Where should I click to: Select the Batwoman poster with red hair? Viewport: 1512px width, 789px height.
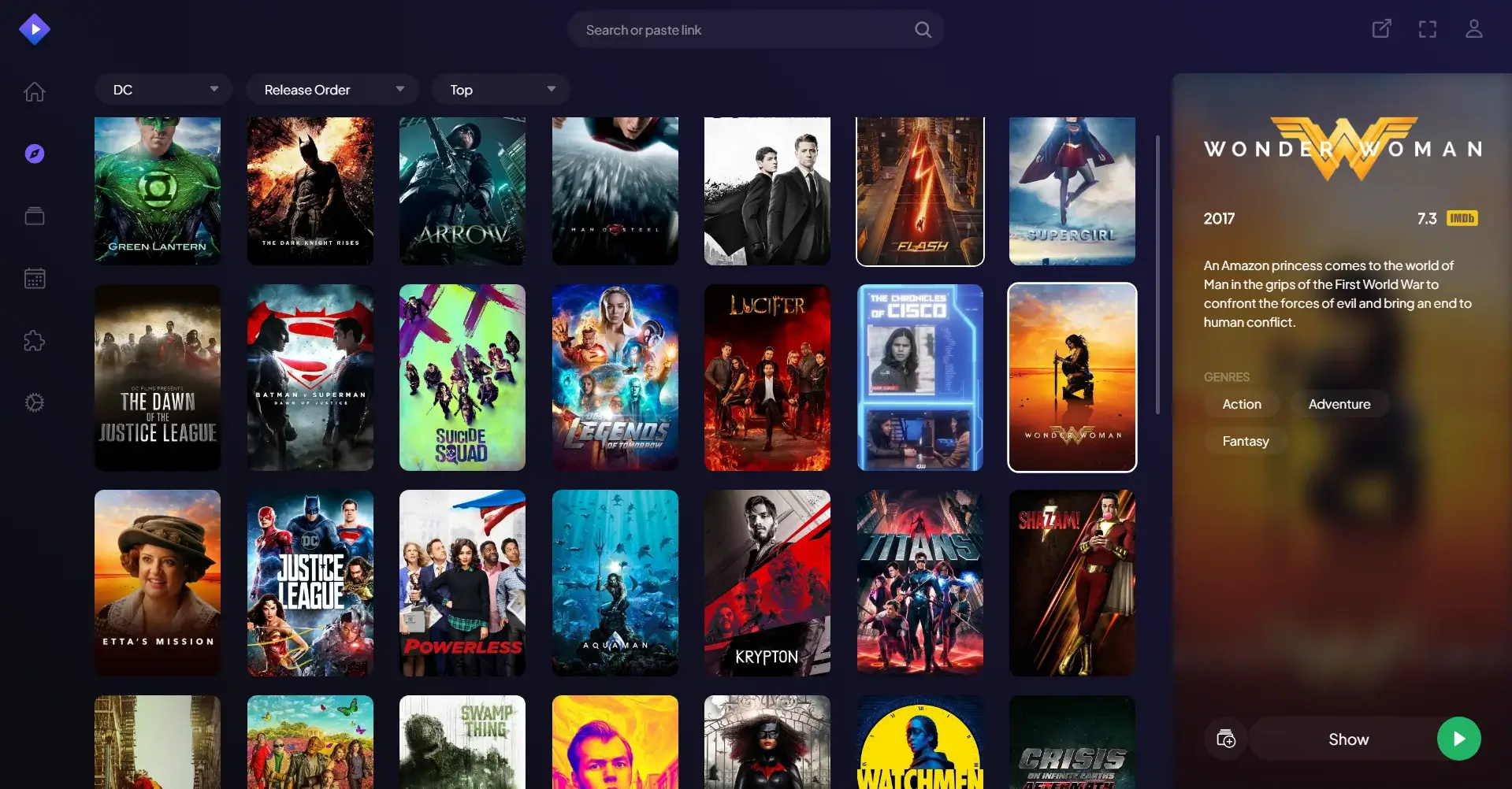pos(767,742)
